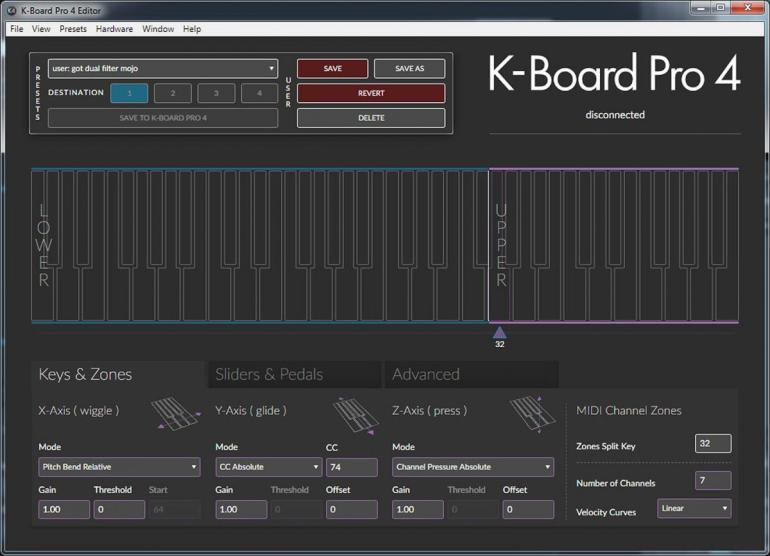
Task: Click the 'Velocity Curves' label
Action: click(x=606, y=512)
